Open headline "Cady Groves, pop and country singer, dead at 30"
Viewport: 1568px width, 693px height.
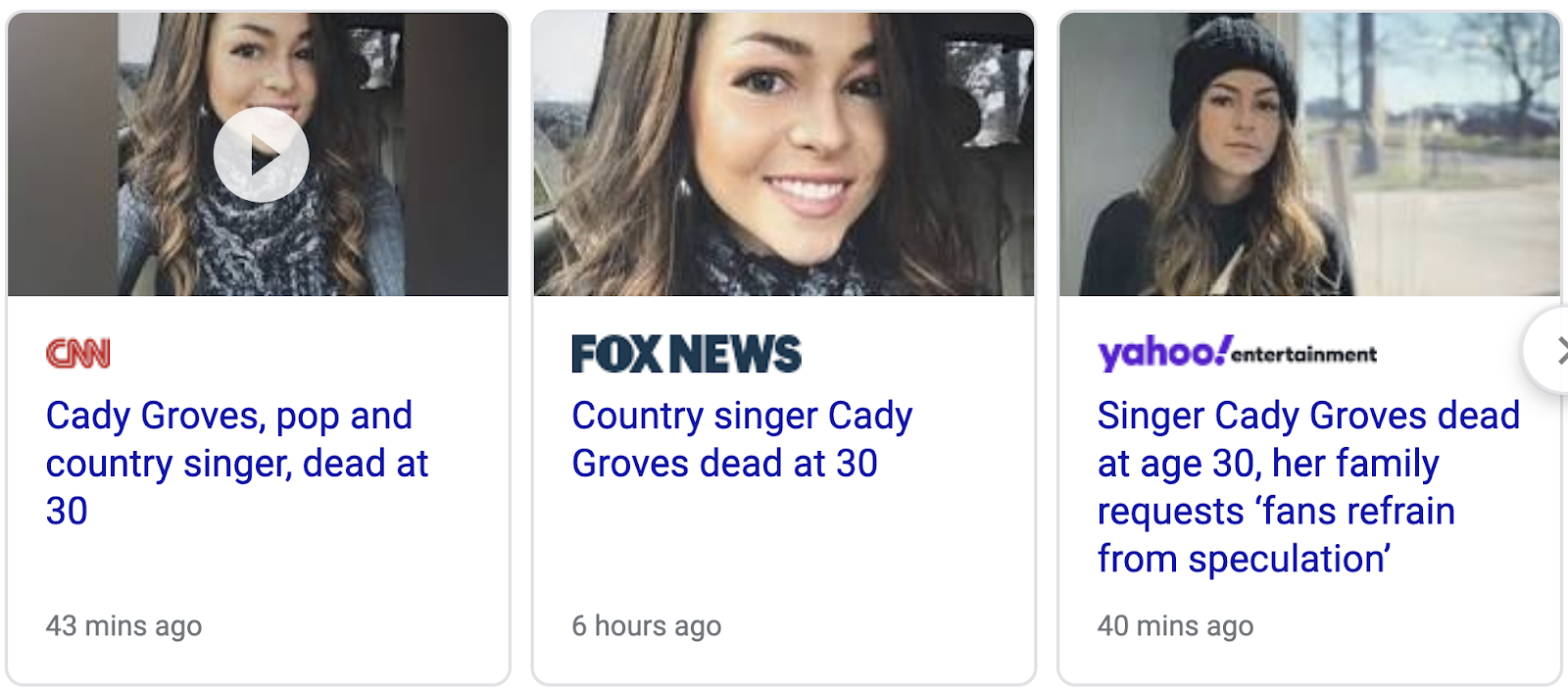pos(237,464)
